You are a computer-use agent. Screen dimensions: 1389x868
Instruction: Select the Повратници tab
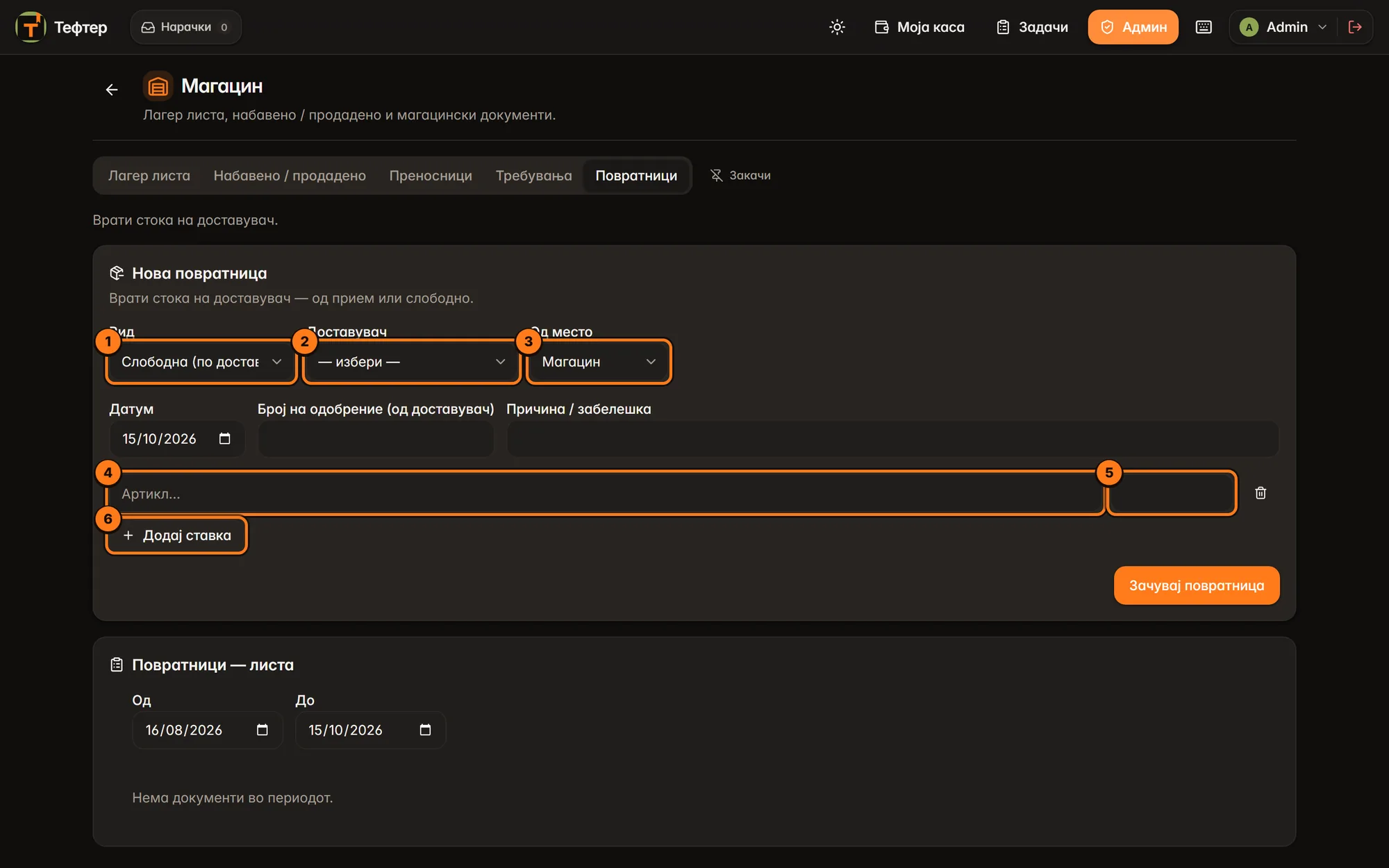(x=636, y=176)
